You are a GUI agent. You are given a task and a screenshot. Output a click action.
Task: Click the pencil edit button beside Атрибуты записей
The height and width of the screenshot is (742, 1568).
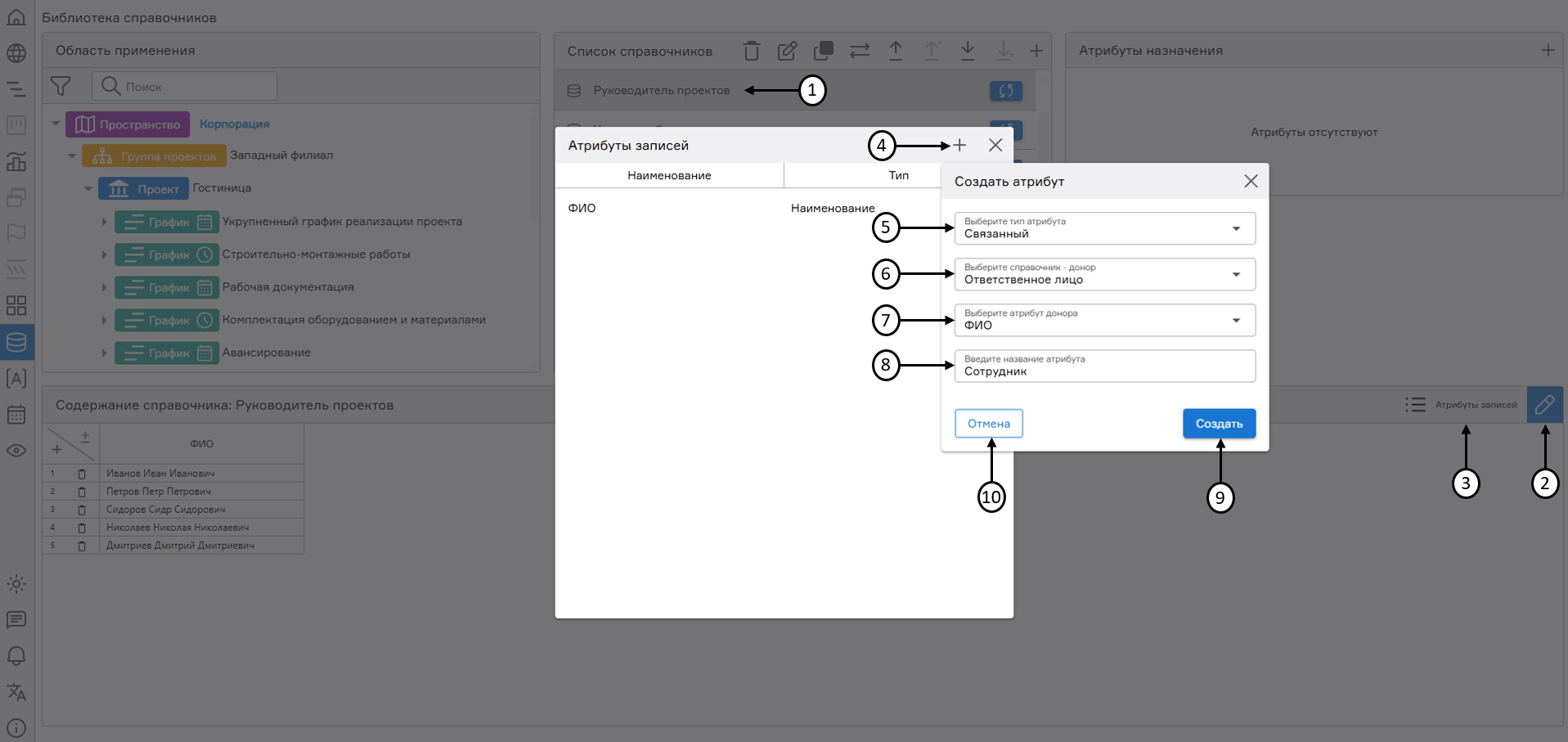click(x=1544, y=404)
